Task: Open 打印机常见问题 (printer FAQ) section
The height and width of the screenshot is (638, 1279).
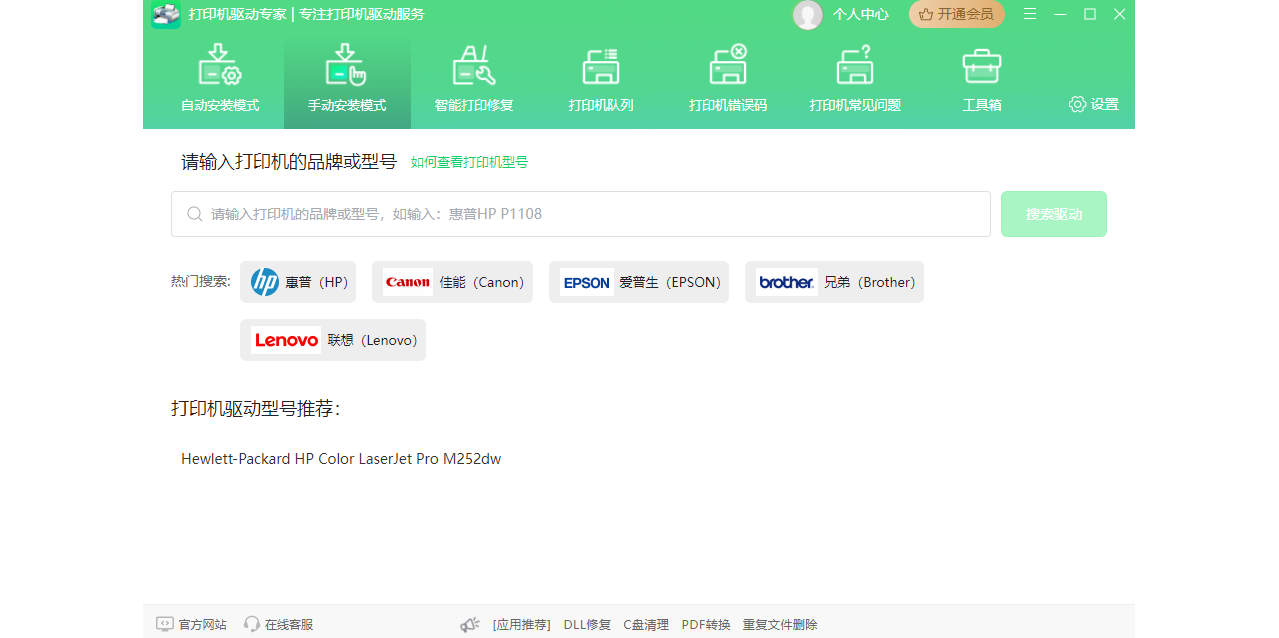Action: tap(855, 78)
